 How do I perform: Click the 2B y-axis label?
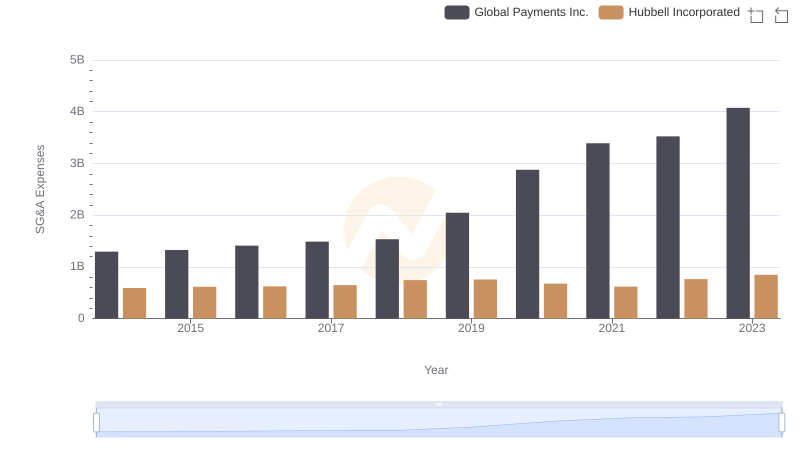pos(77,215)
